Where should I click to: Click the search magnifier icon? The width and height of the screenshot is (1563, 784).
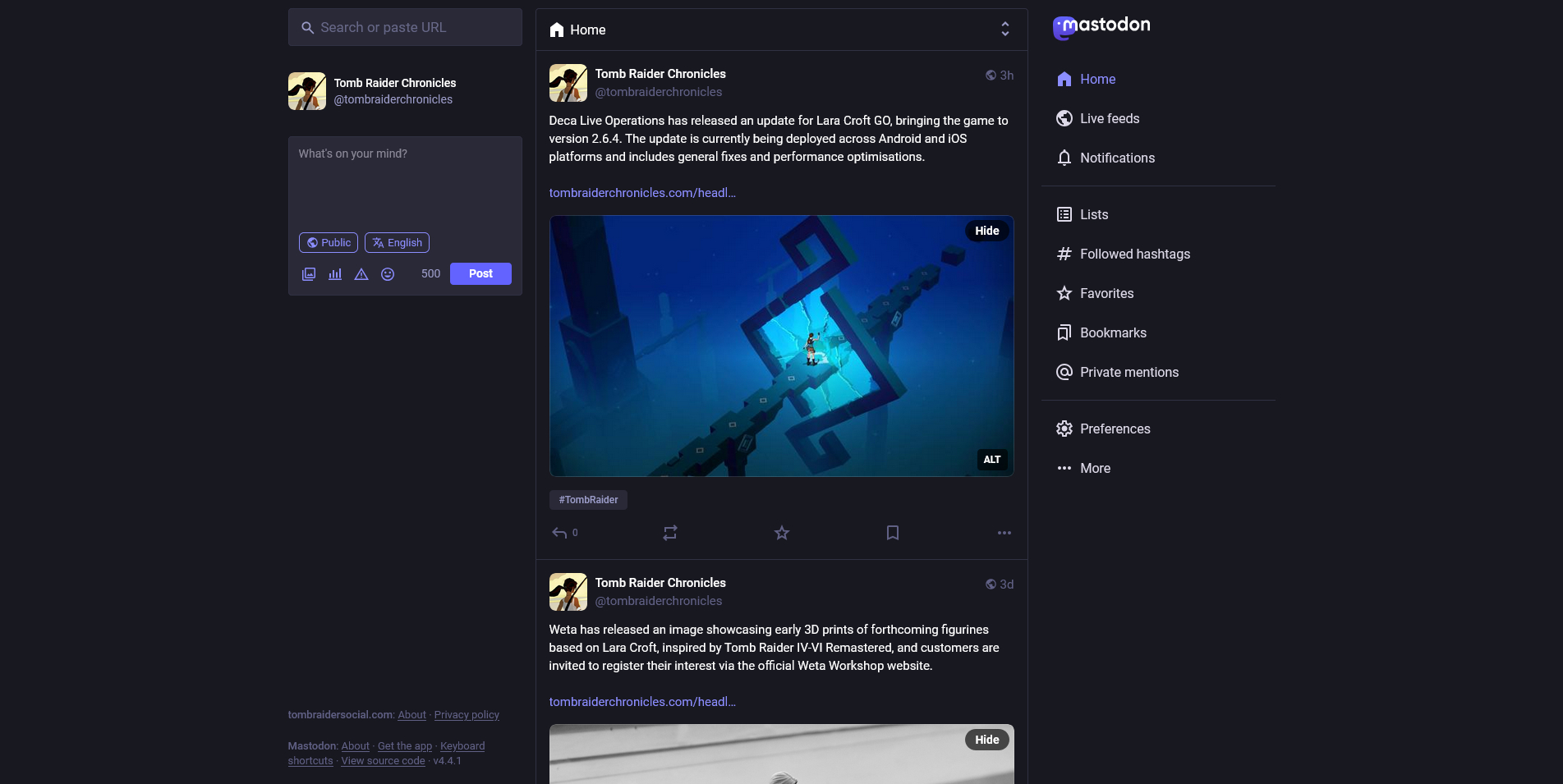(x=307, y=28)
